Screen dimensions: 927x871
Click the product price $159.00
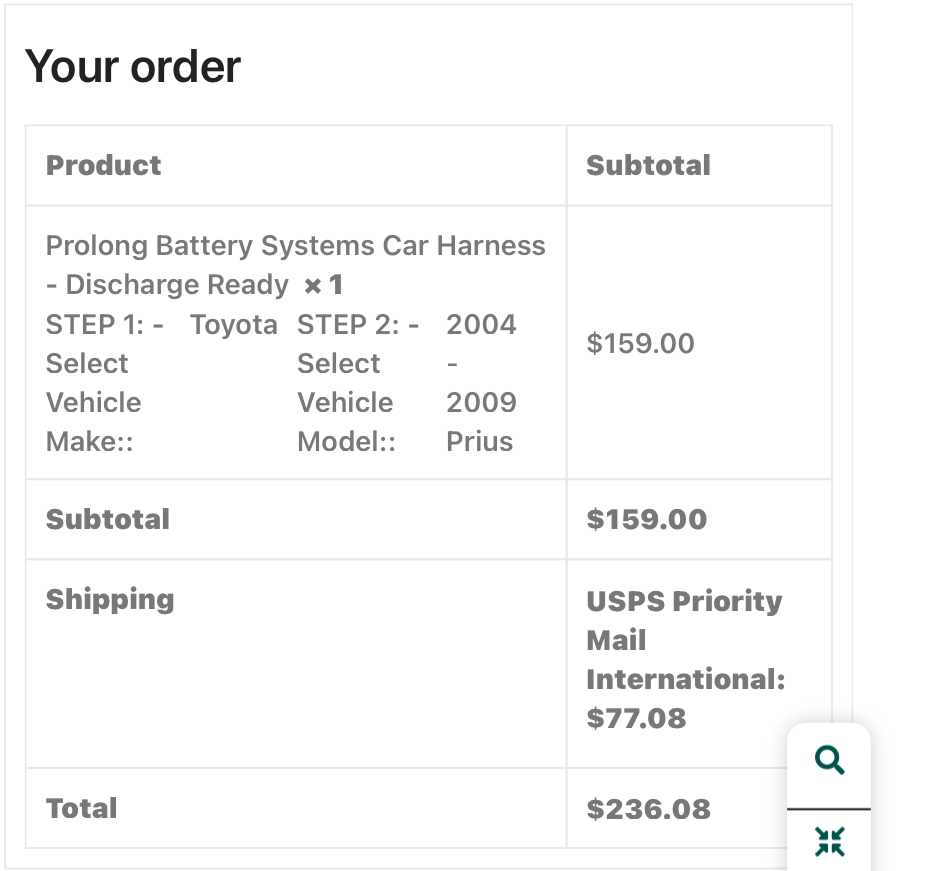(x=640, y=343)
